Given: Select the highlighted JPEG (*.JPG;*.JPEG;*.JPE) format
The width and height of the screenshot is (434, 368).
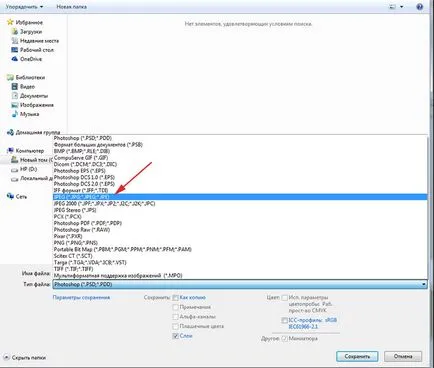Looking at the screenshot, I should [x=240, y=197].
